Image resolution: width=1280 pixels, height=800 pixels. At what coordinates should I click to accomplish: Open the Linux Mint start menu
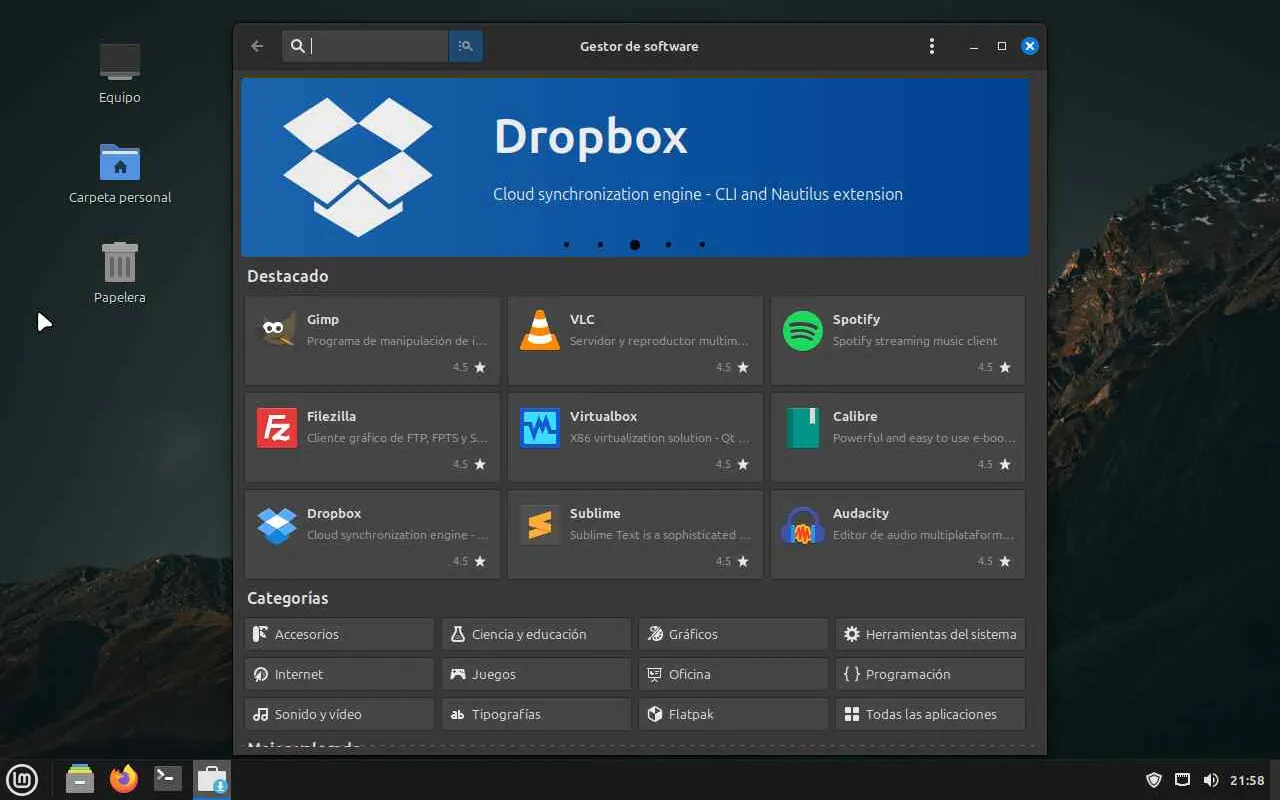click(22, 779)
